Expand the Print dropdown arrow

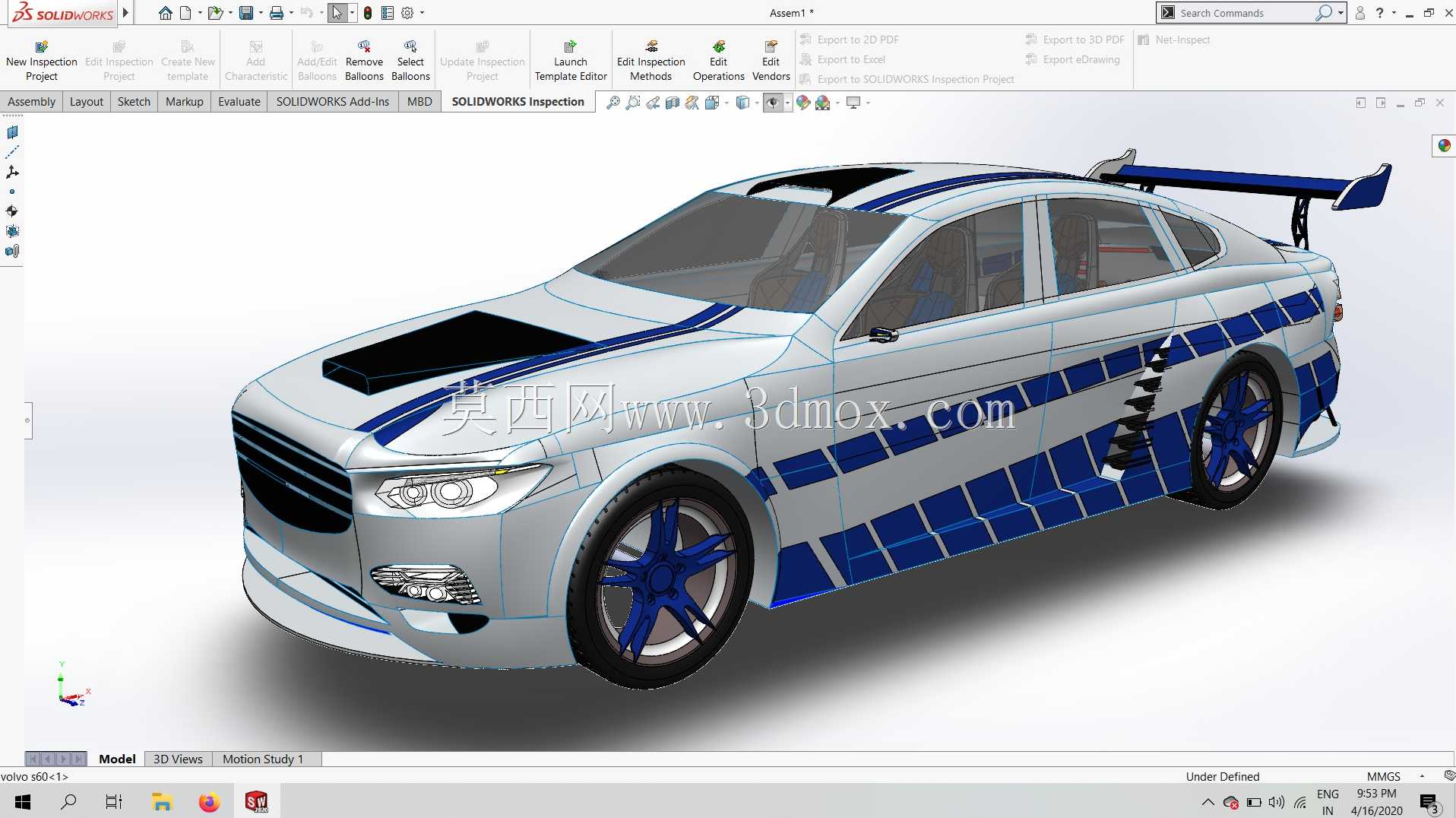click(291, 13)
